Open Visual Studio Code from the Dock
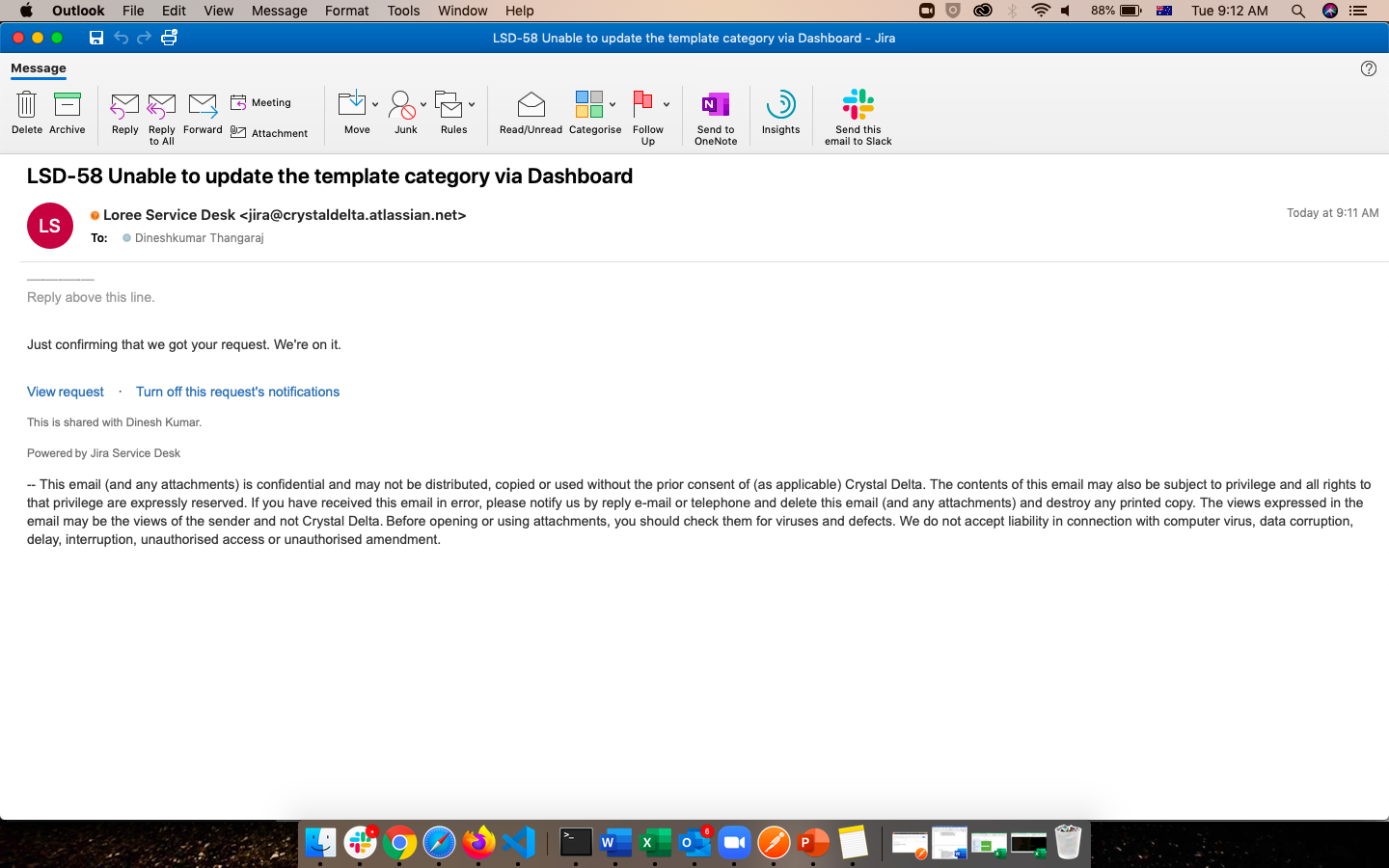Viewport: 1389px width, 868px height. click(519, 842)
